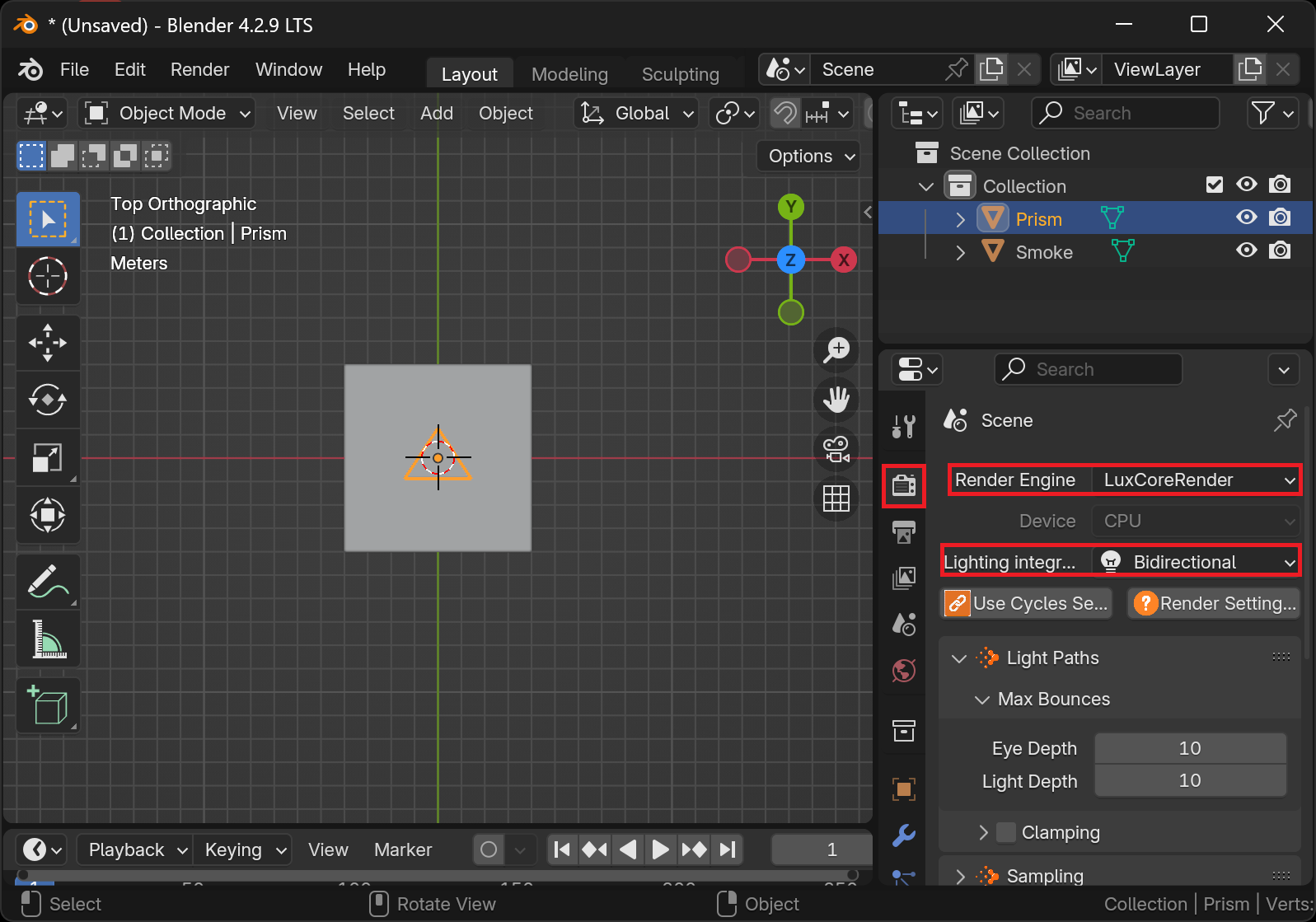Hide the Prism object in viewport

click(1246, 218)
